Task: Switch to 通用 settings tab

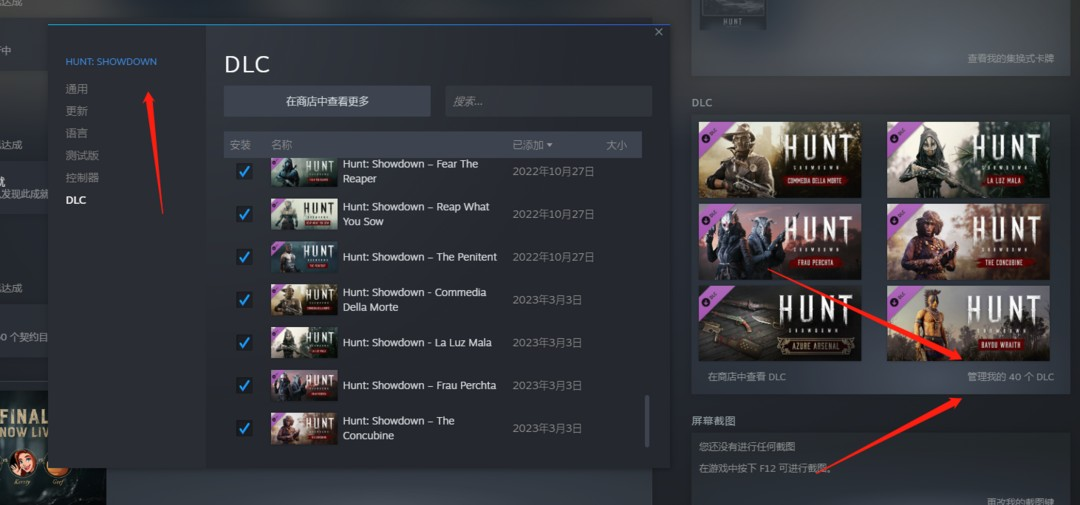Action: [77, 89]
